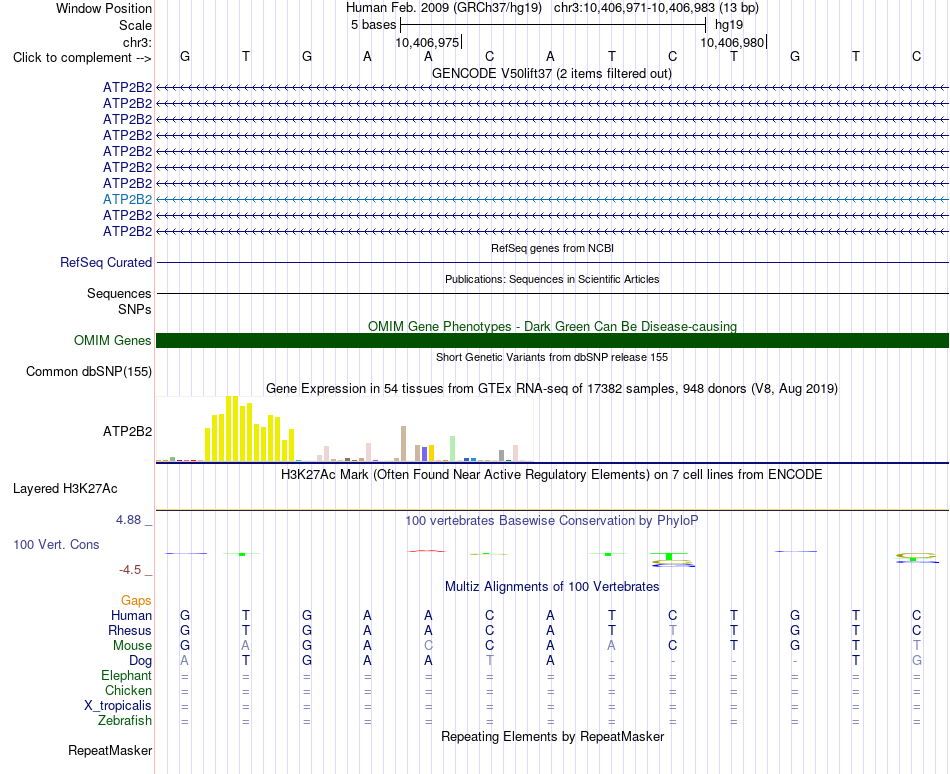Click the Scale label
The image size is (950, 774).
(136, 25)
